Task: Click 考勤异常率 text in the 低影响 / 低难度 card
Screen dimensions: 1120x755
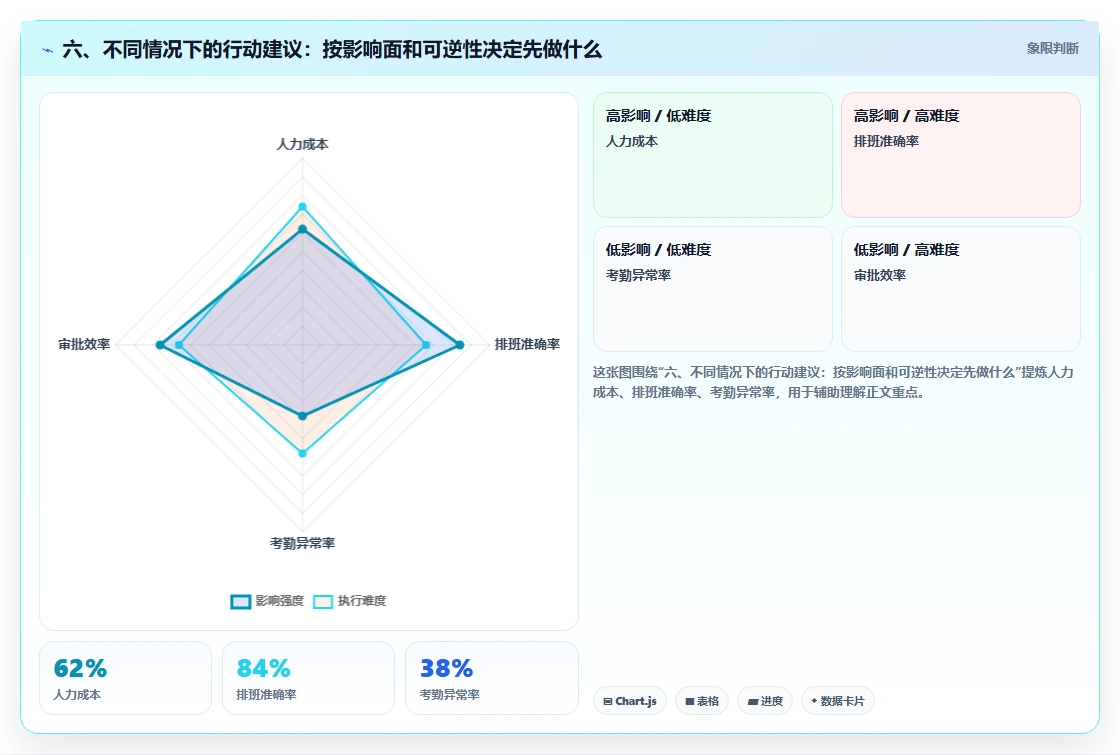Action: [x=638, y=275]
